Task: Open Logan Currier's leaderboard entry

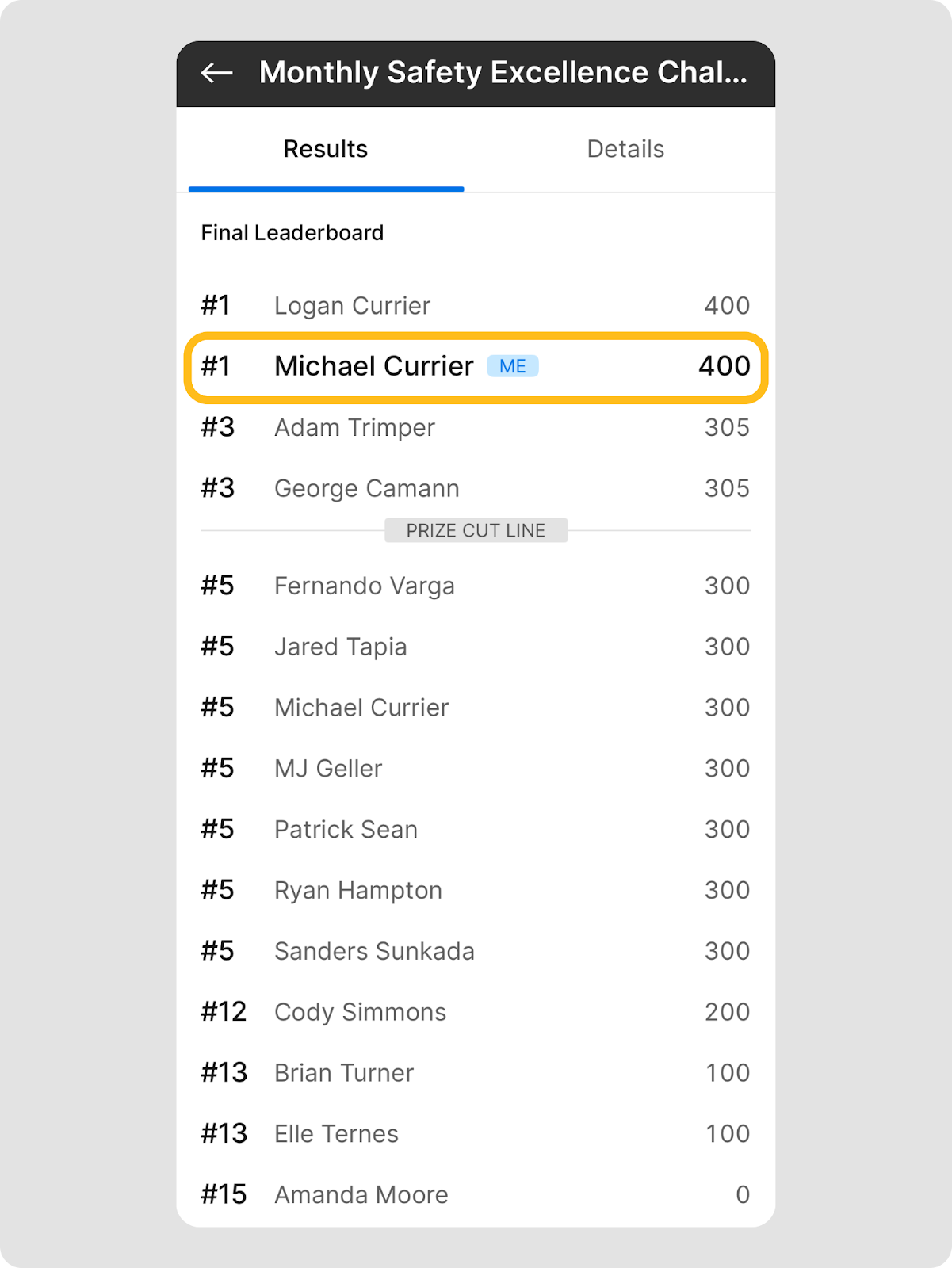Action: coord(476,306)
